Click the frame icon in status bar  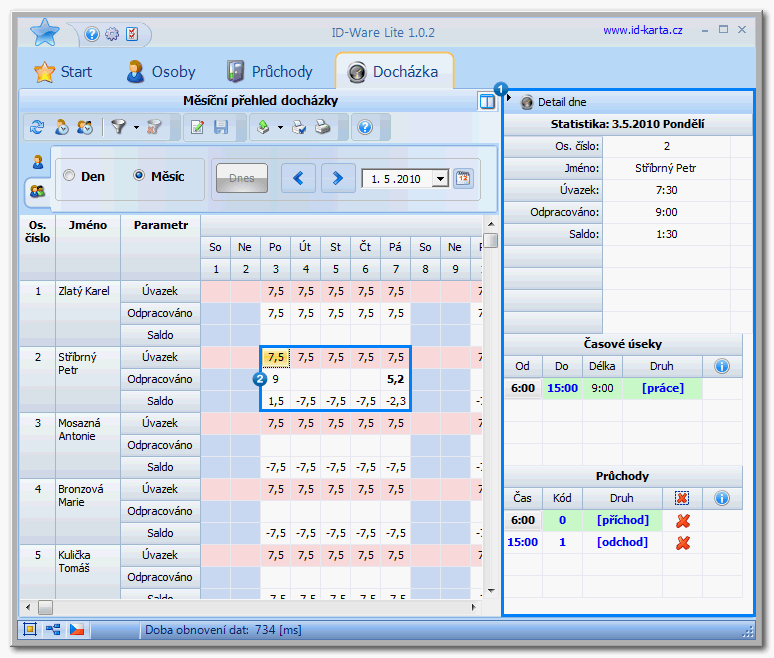(x=30, y=629)
